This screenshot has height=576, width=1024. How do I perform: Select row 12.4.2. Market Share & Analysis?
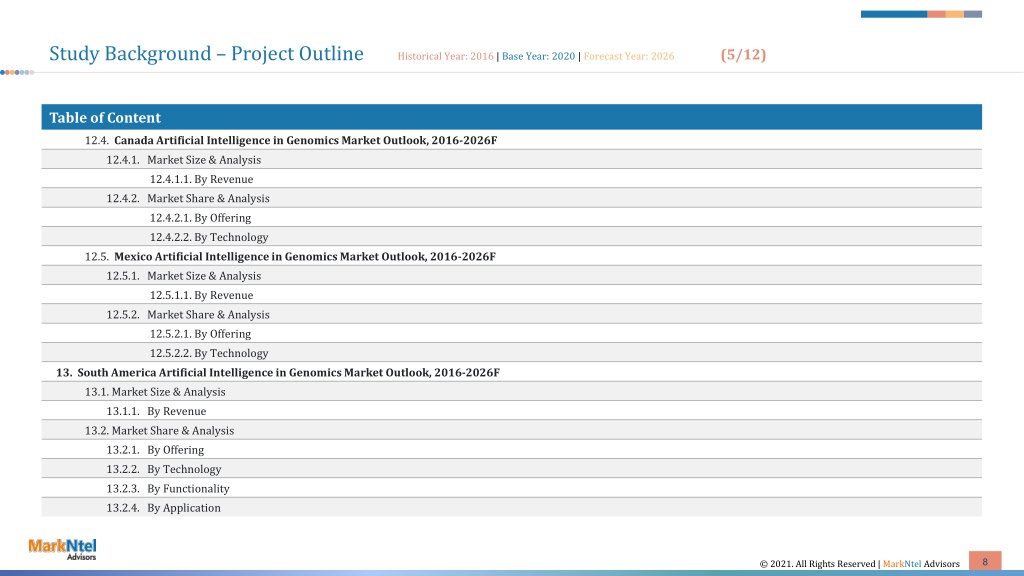pos(511,198)
